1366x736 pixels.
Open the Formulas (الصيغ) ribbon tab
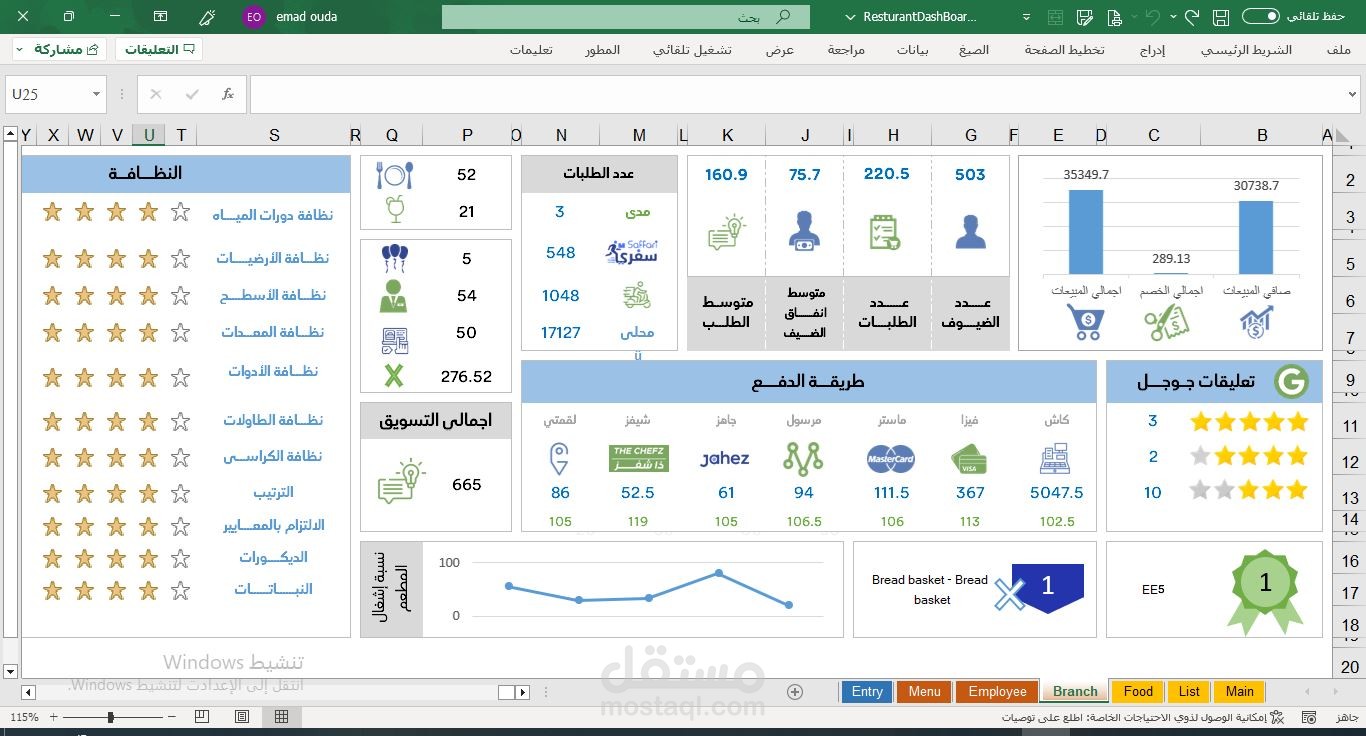click(x=973, y=50)
